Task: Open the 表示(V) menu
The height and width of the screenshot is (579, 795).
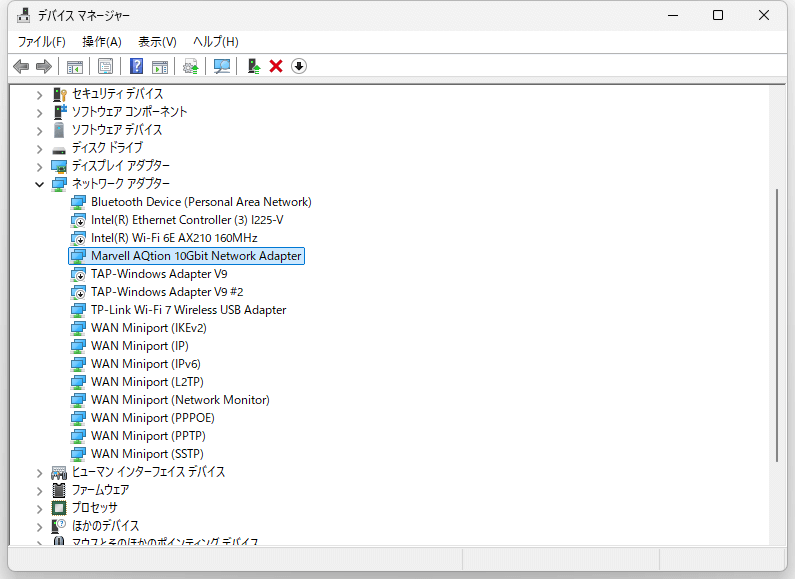Action: pyautogui.click(x=157, y=41)
